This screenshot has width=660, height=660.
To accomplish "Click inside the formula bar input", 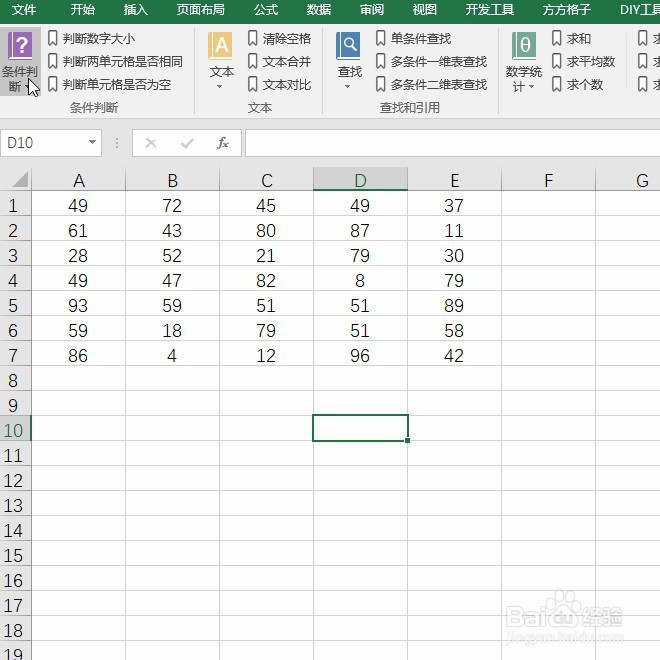I will pos(452,143).
